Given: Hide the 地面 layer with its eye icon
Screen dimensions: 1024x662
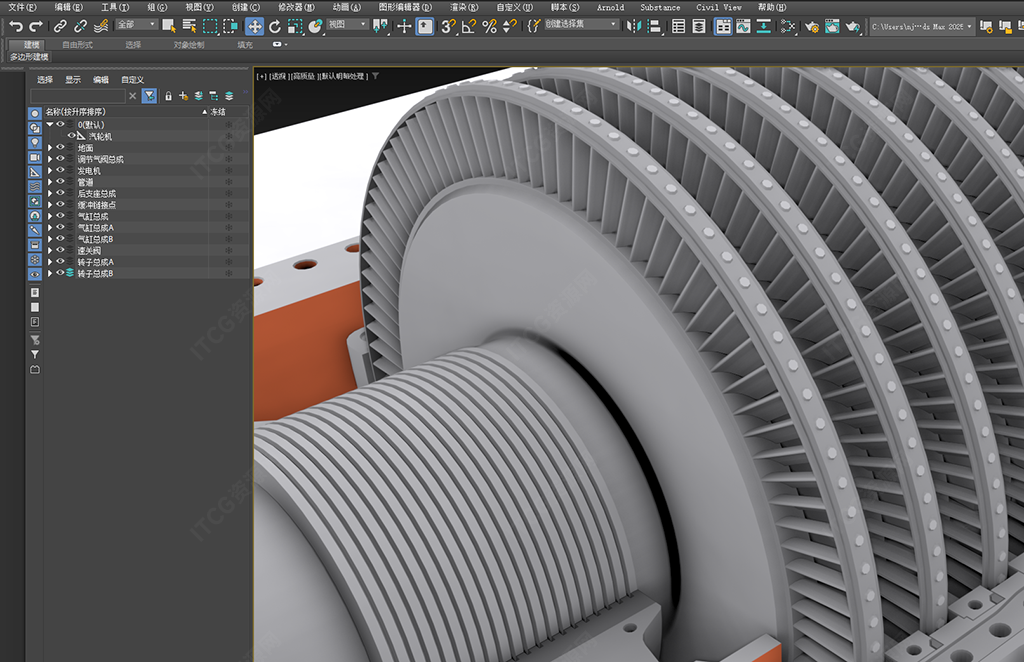Looking at the screenshot, I should click(x=60, y=148).
